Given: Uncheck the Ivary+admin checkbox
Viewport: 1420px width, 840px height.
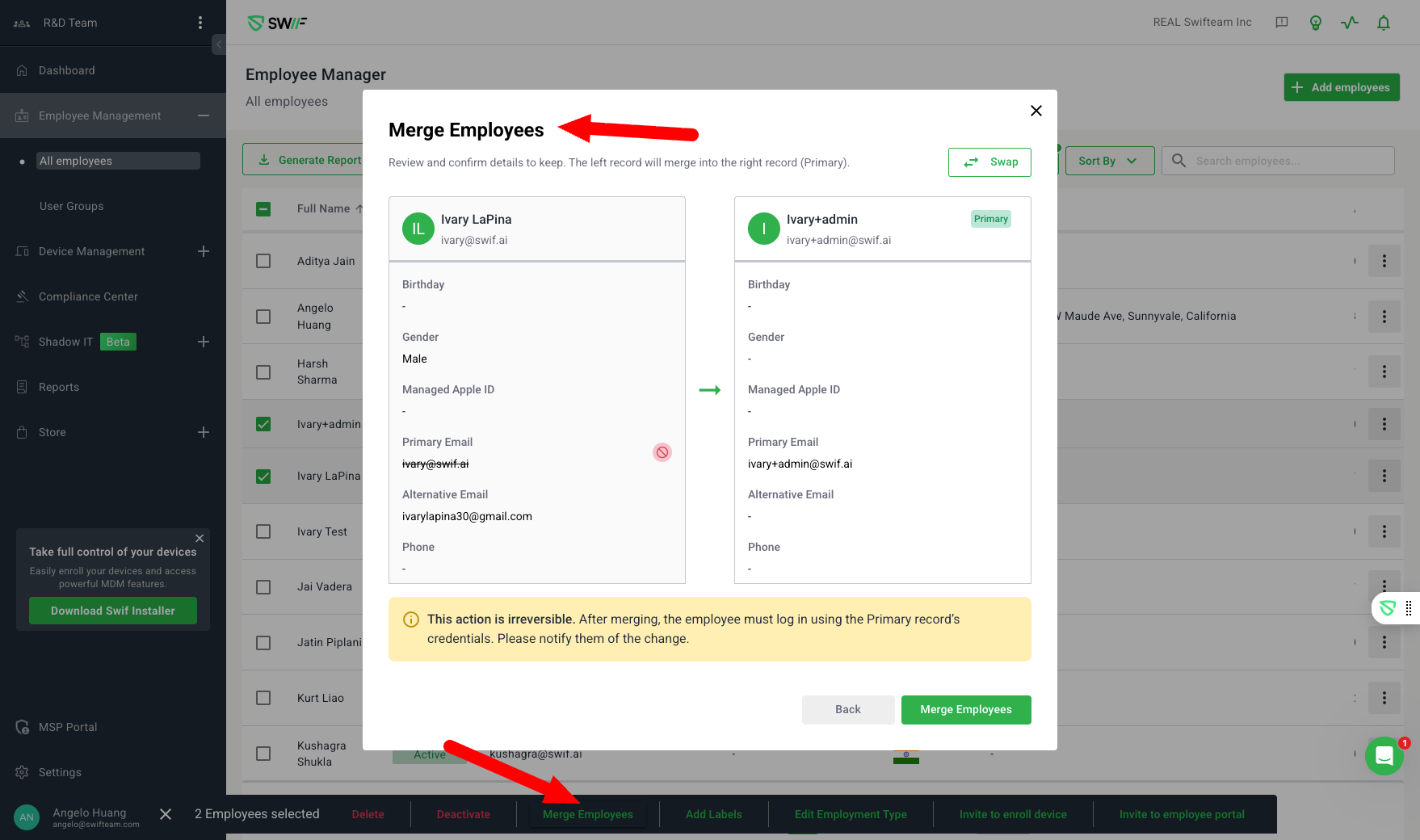Looking at the screenshot, I should (263, 424).
